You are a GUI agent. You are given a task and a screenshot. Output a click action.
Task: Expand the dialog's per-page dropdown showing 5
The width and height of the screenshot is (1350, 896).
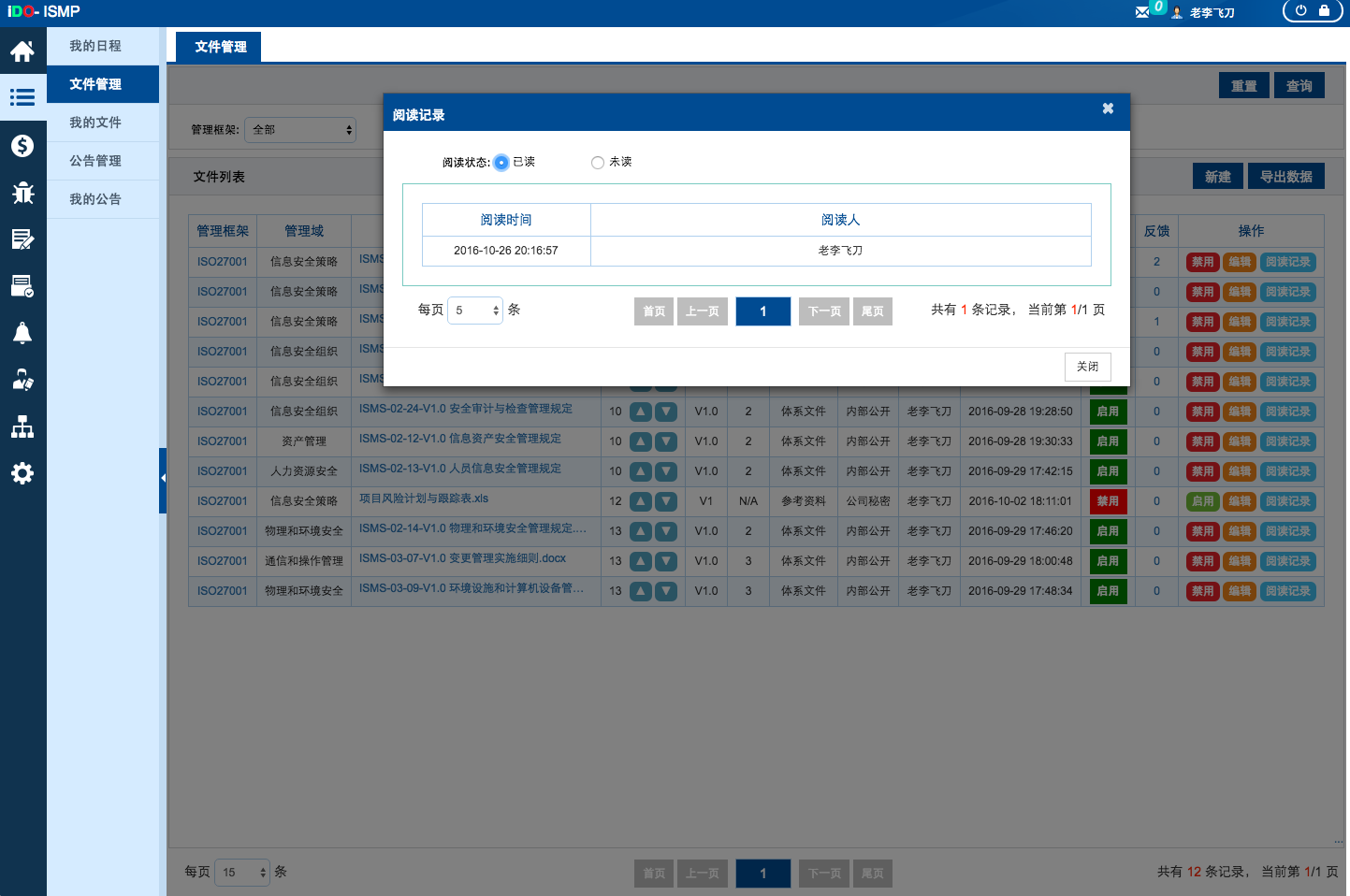(475, 311)
